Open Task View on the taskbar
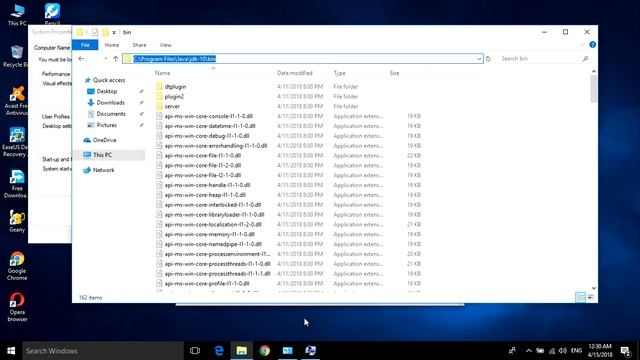 pos(195,351)
